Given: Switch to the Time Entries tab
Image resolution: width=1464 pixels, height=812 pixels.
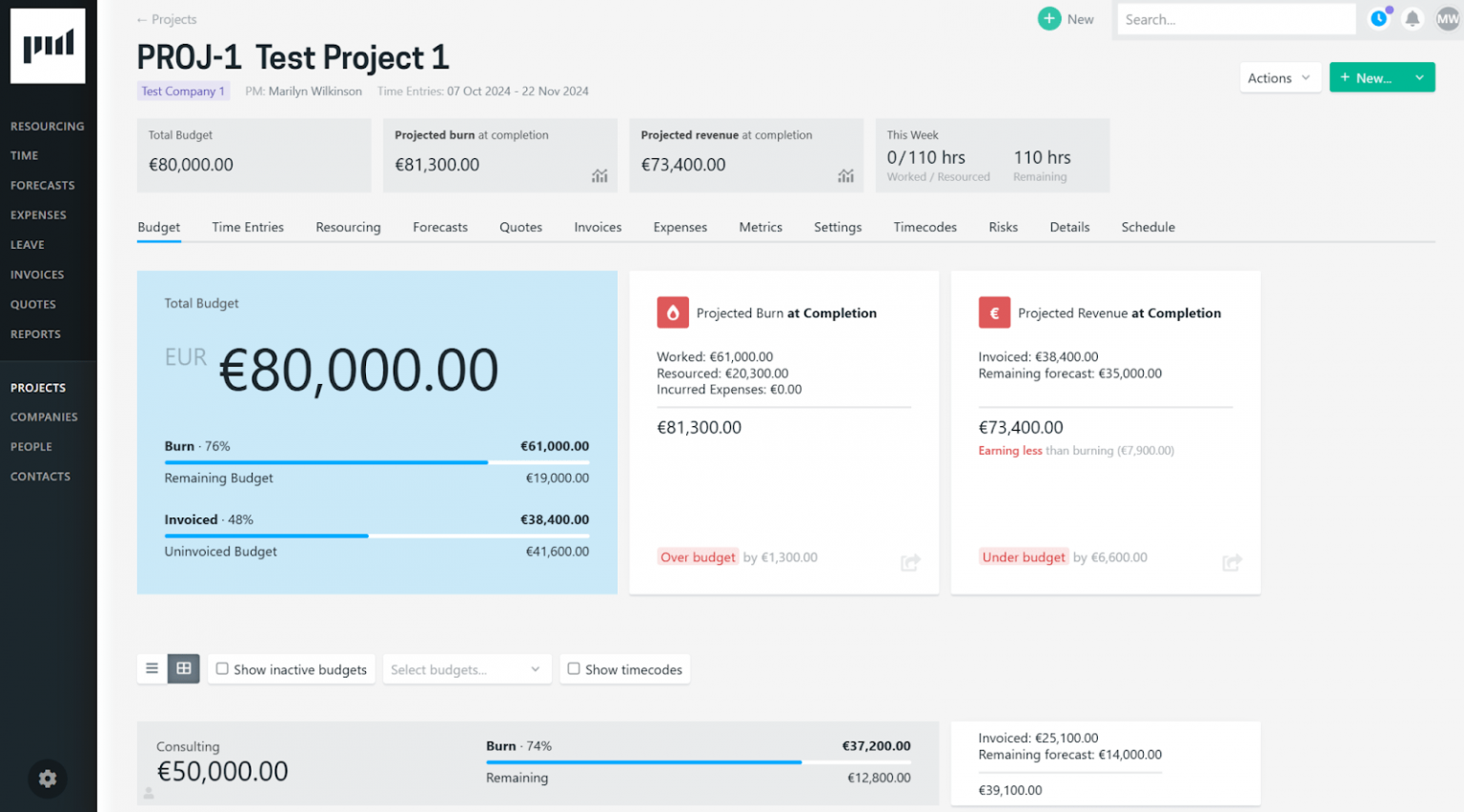Looking at the screenshot, I should click(x=248, y=227).
